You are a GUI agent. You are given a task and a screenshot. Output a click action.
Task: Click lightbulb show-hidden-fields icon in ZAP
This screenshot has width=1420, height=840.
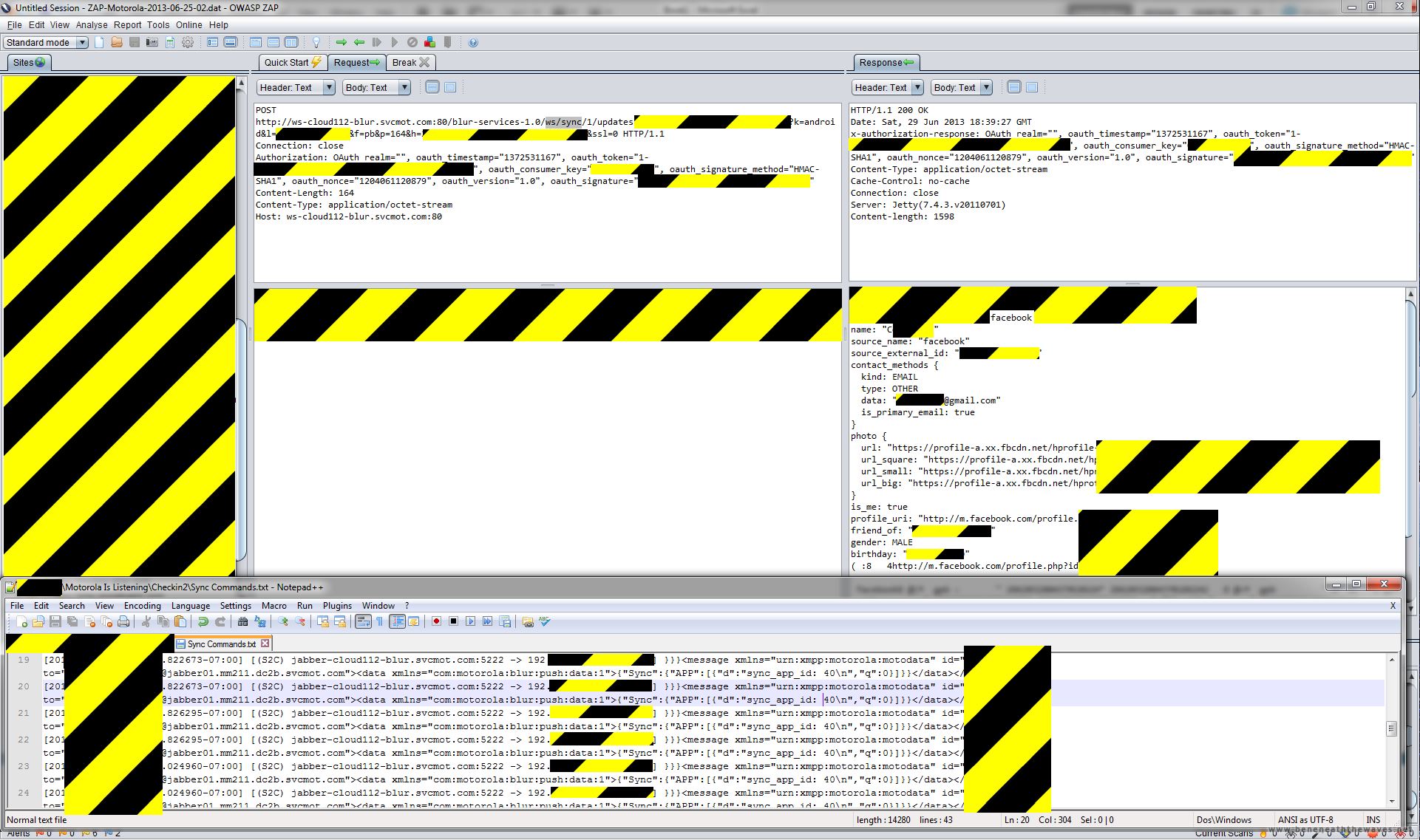tap(316, 43)
